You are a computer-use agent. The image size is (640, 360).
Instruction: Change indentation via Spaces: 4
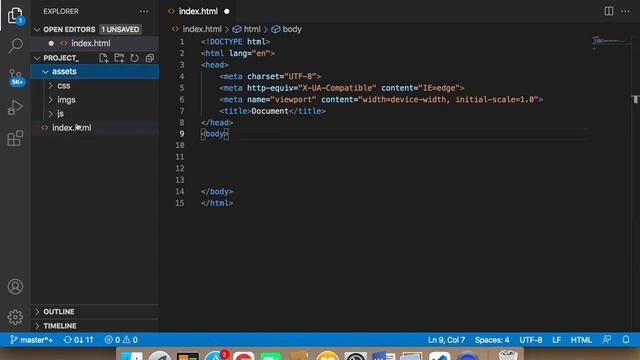coord(492,340)
